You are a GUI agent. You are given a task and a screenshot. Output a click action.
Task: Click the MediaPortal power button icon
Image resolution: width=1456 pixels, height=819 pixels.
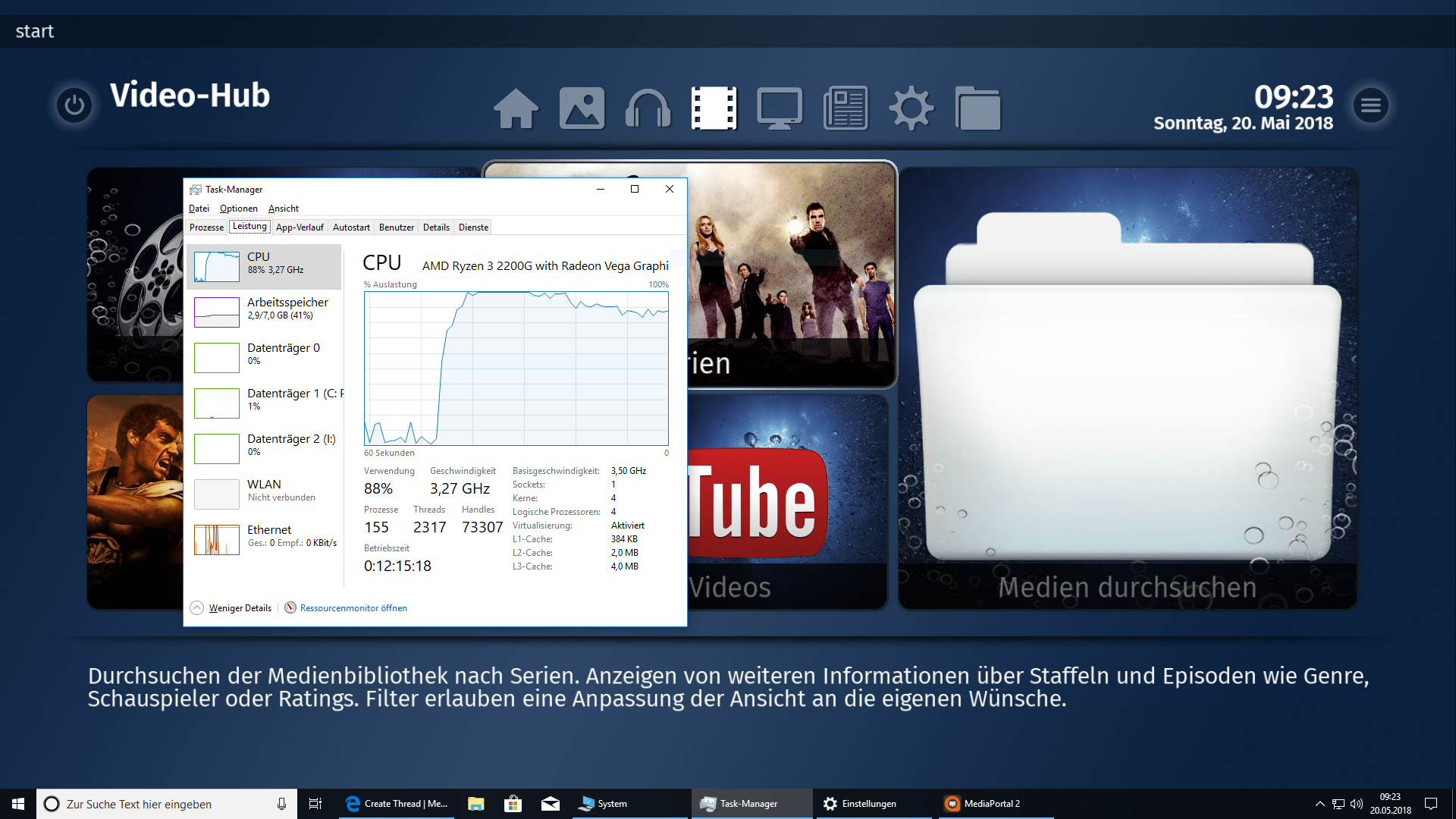coord(74,105)
